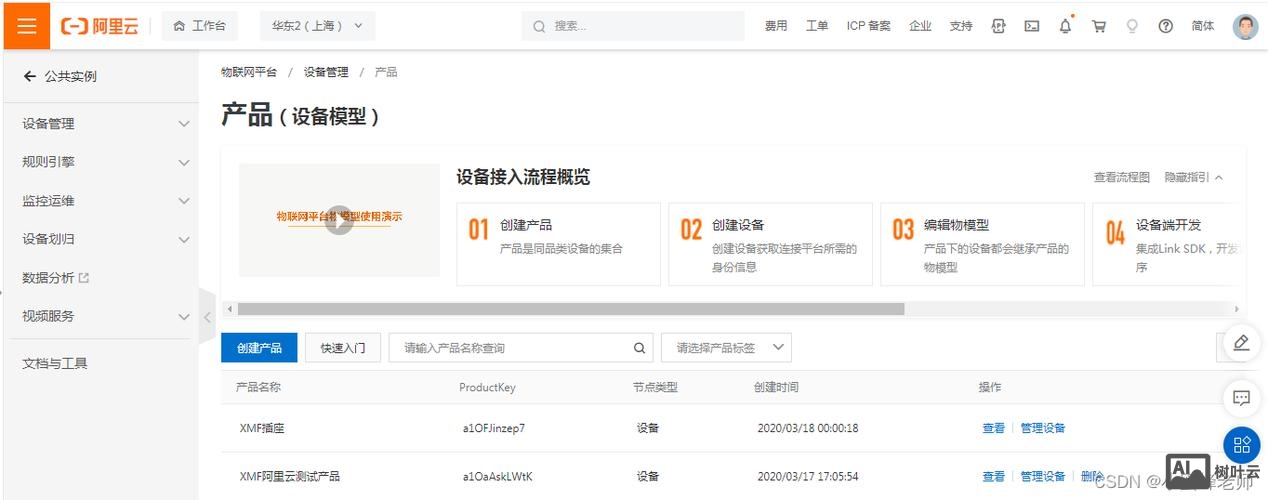Open the ICP 备案 menu
The height and width of the screenshot is (500, 1268).
pyautogui.click(x=868, y=26)
